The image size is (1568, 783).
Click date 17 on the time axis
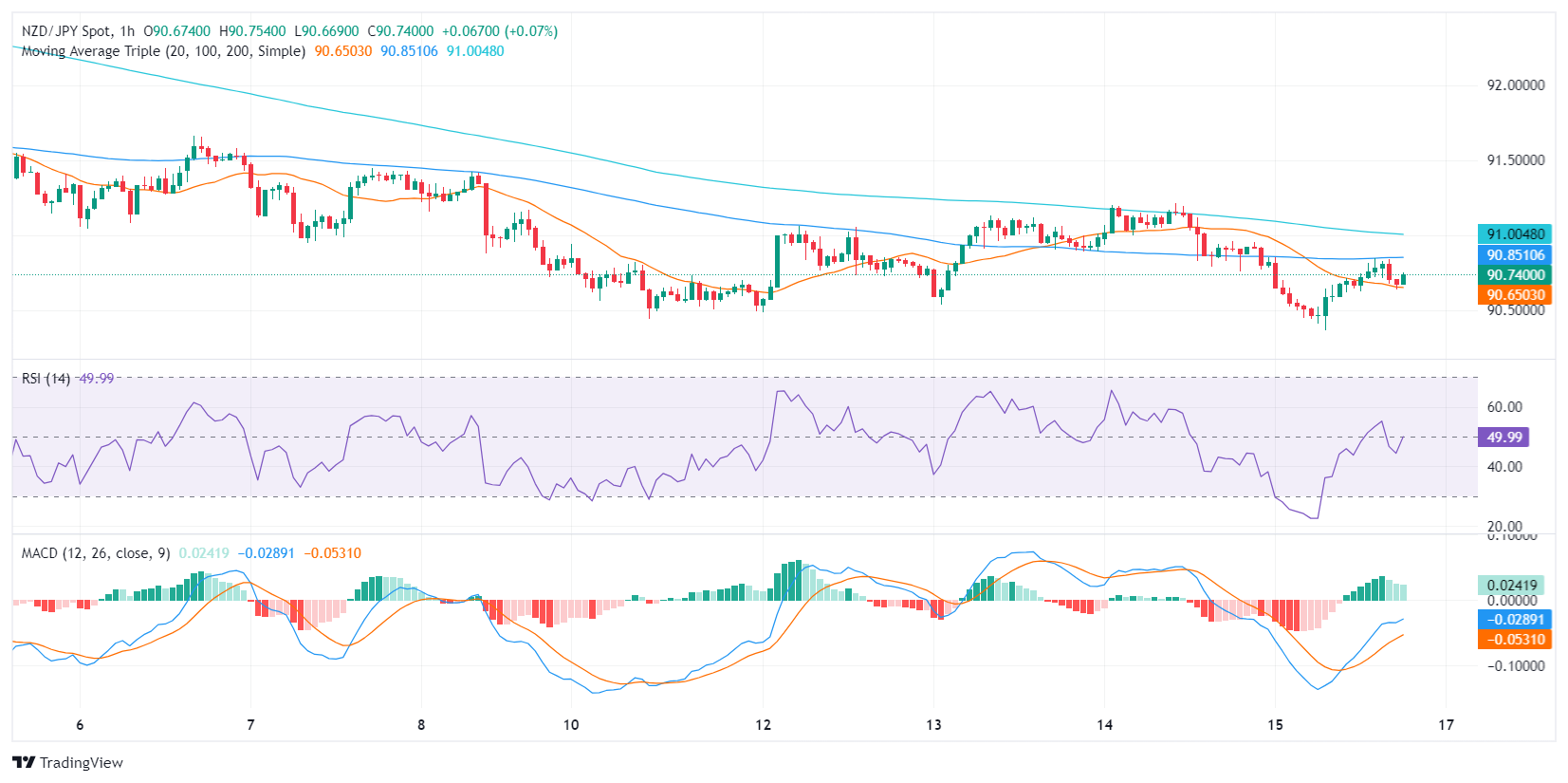click(x=1446, y=725)
